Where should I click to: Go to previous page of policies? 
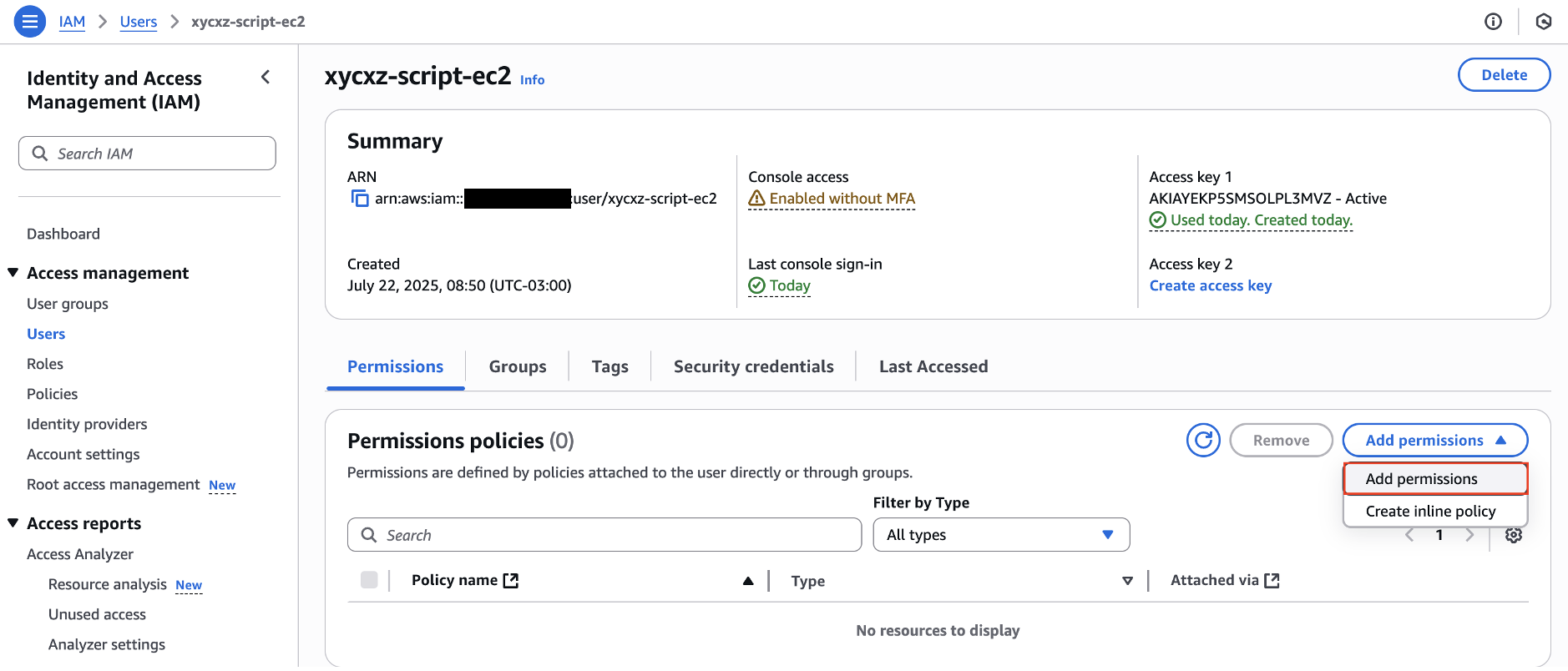(x=1409, y=535)
